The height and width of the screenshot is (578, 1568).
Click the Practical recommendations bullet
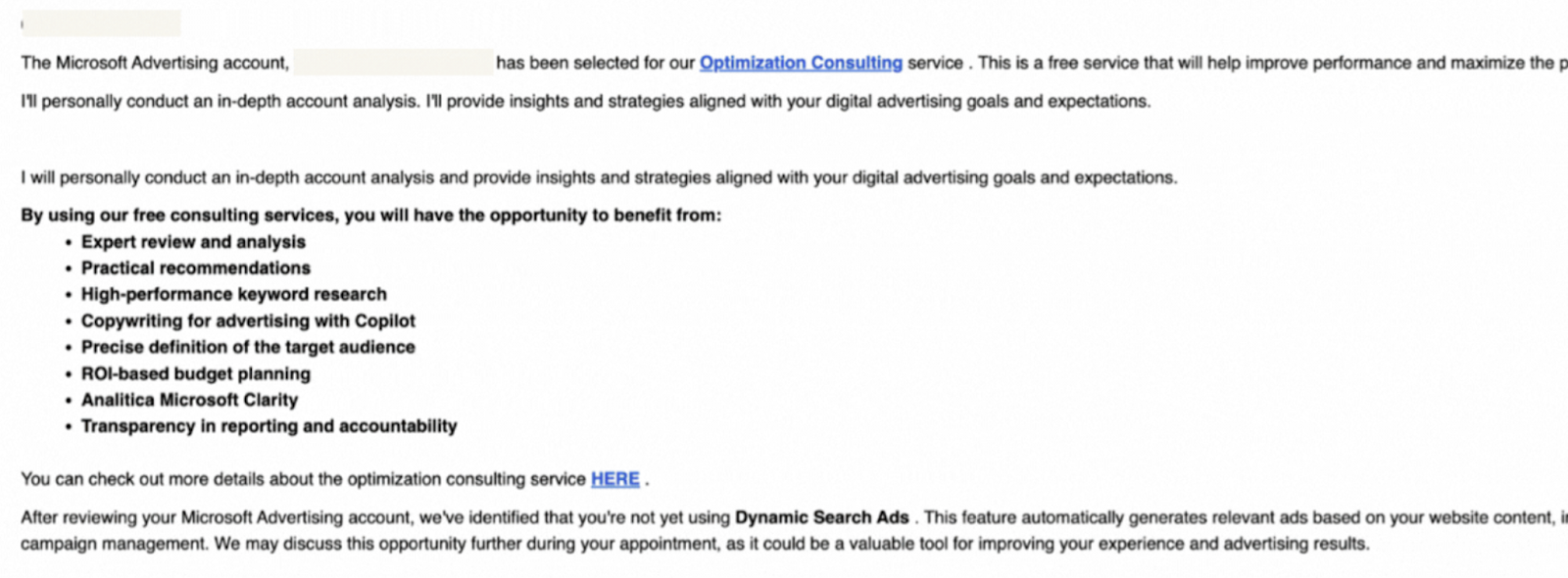196,268
